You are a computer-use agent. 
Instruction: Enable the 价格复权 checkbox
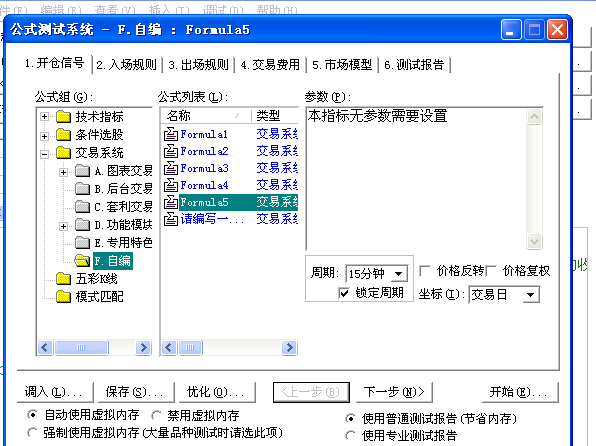pos(491,271)
